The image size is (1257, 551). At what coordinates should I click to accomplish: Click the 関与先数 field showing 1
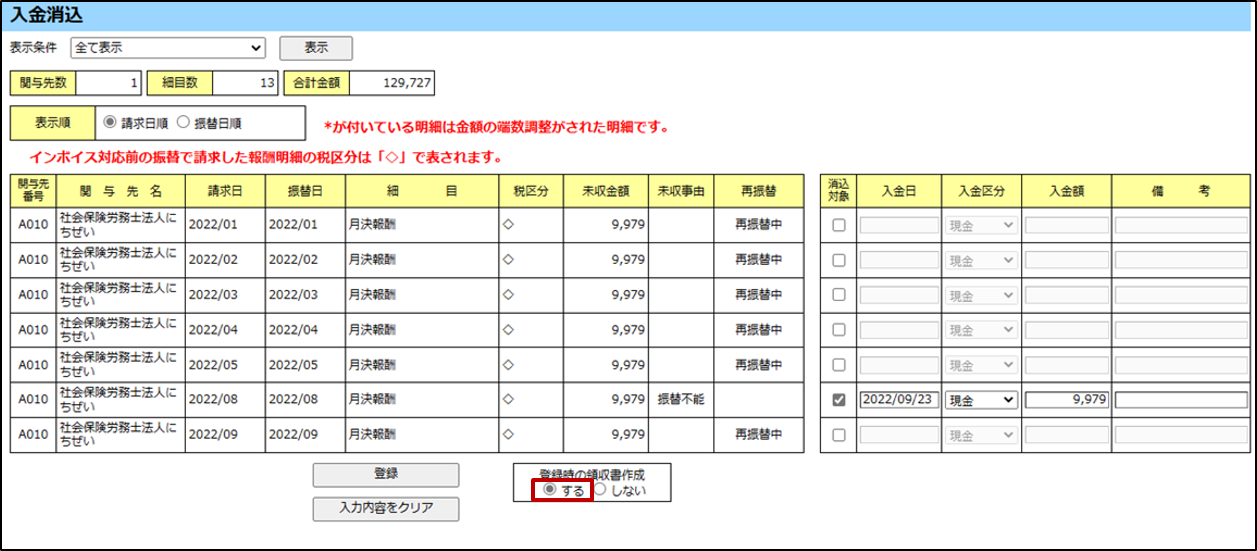click(x=109, y=83)
